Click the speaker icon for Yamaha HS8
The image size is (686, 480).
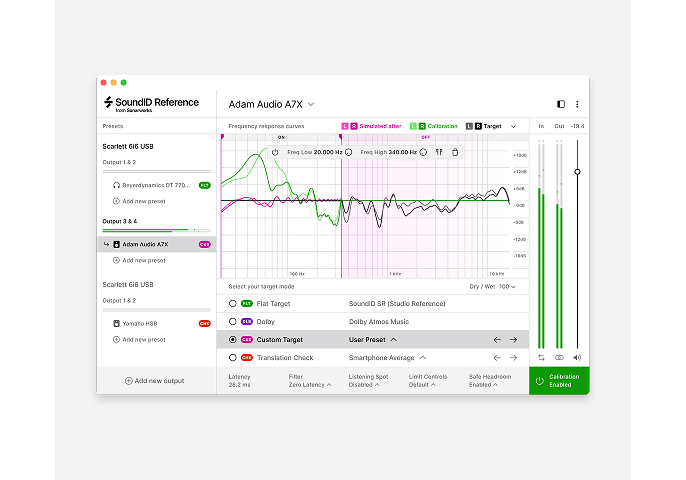[116, 323]
